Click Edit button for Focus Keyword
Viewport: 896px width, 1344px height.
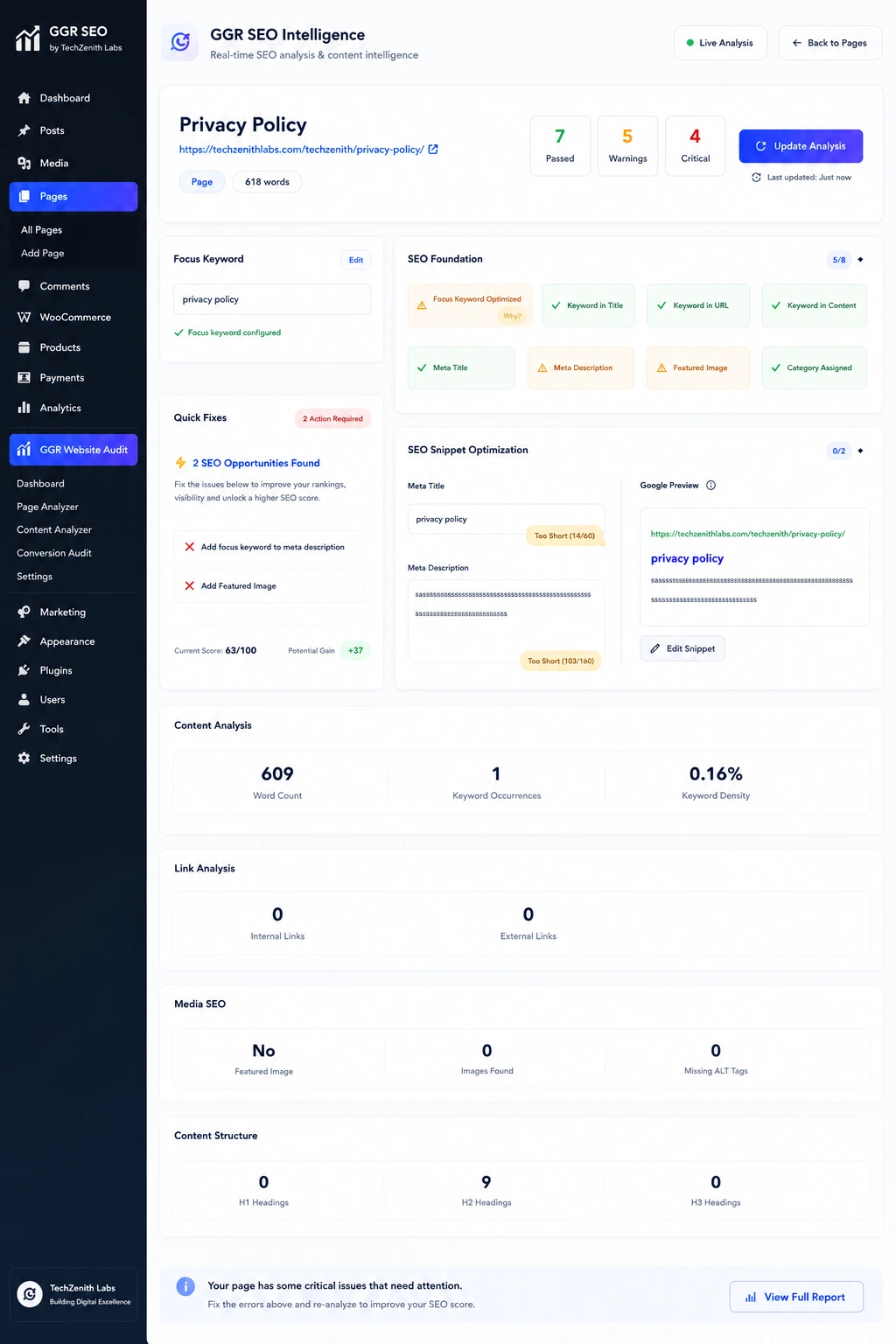click(356, 260)
